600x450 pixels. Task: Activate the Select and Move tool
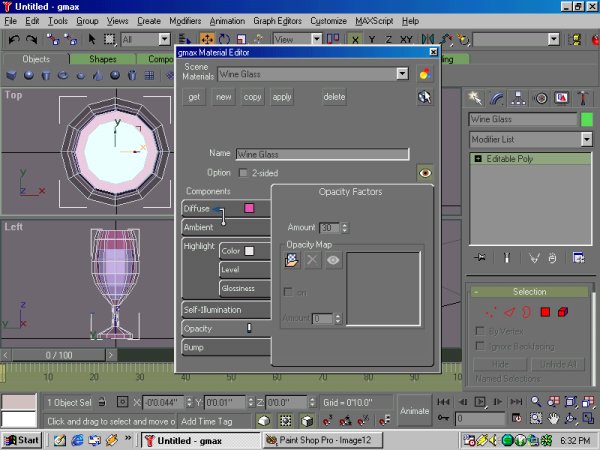pos(207,39)
